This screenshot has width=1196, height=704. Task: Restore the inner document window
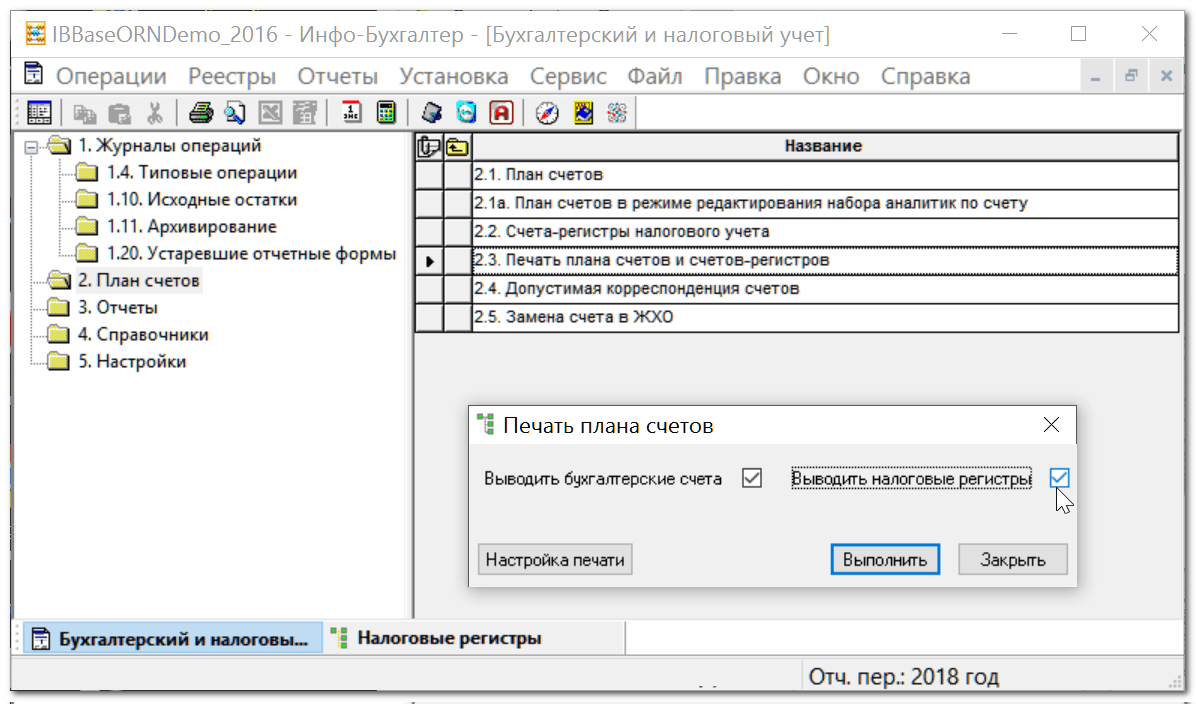coord(1131,76)
